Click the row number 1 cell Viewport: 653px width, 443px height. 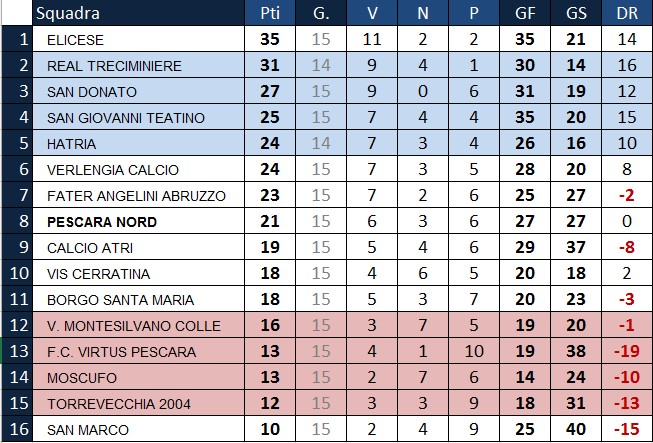tap(17, 39)
